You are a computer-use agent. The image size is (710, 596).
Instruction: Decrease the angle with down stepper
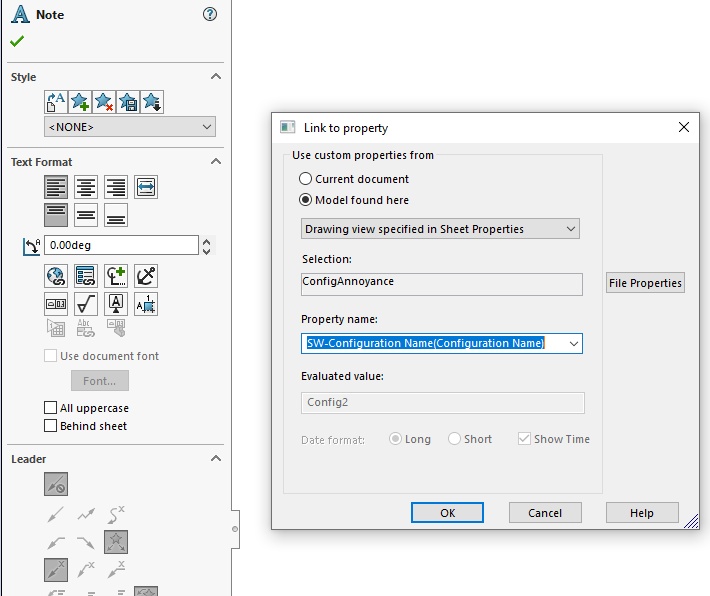[206, 250]
